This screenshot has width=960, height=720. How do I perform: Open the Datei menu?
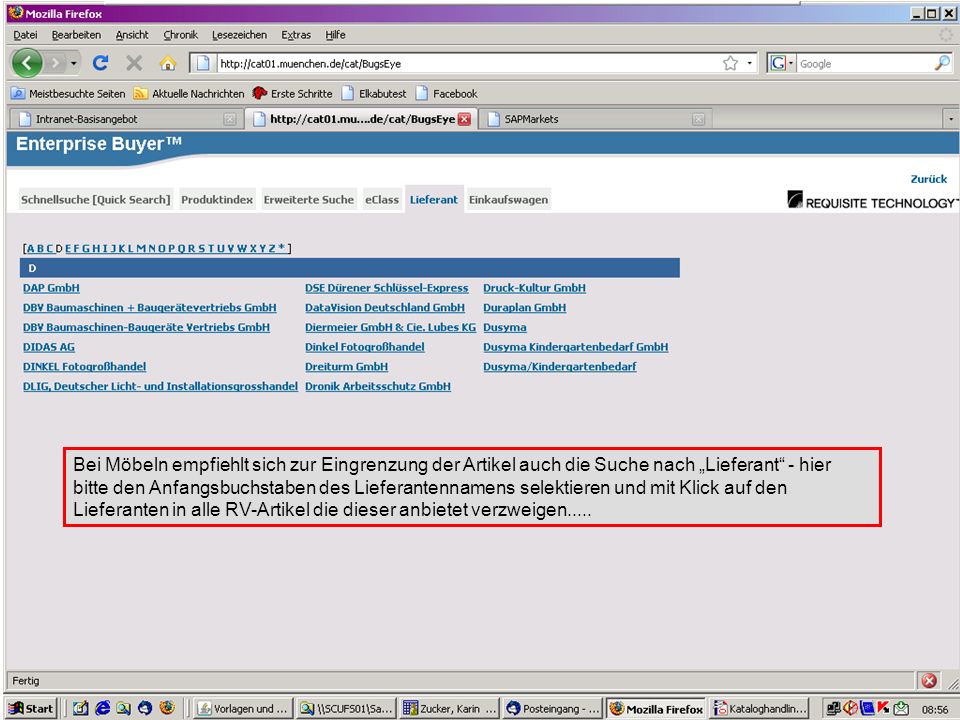(x=25, y=35)
